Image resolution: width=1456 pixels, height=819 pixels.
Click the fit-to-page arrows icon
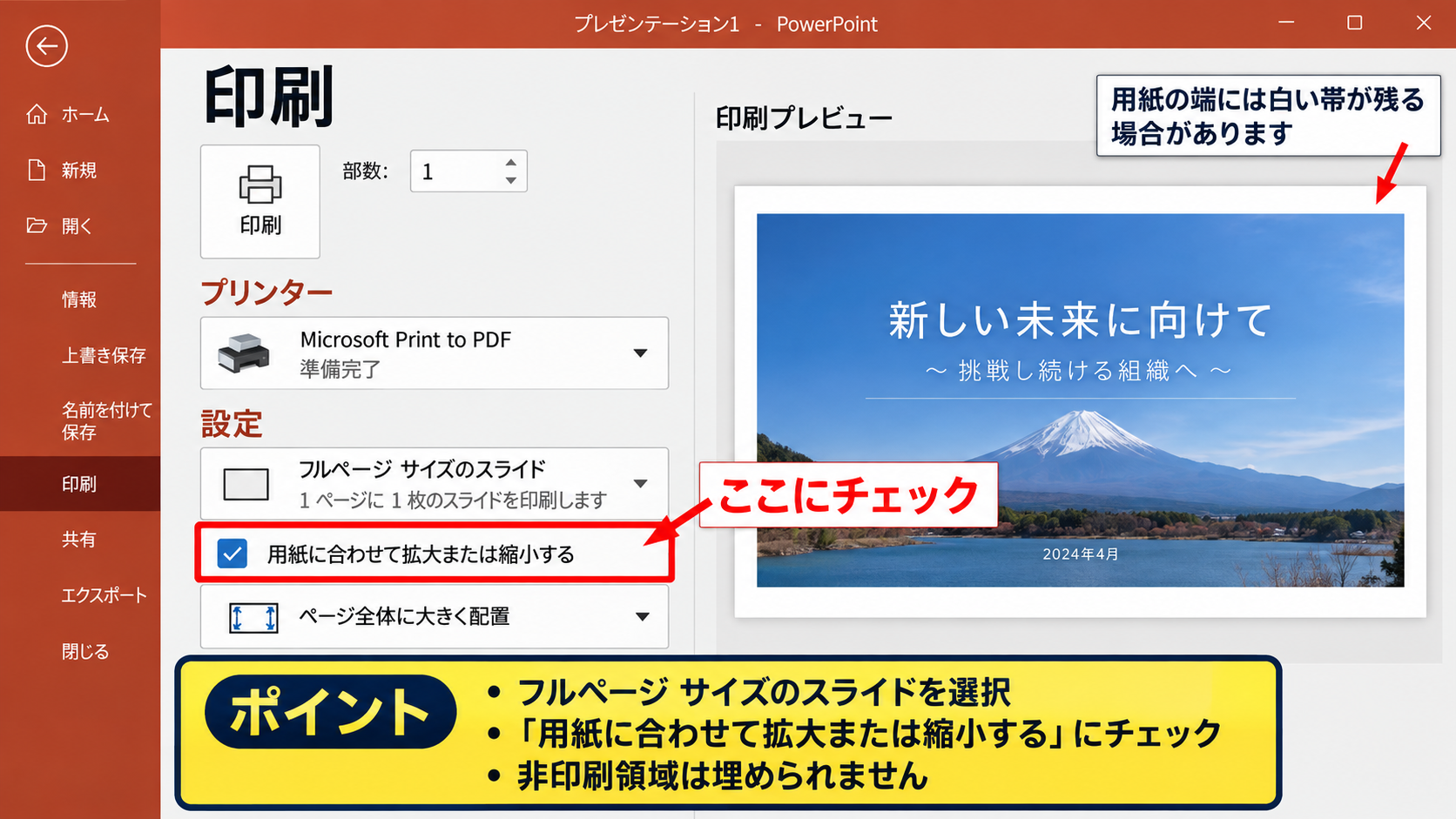tap(253, 617)
